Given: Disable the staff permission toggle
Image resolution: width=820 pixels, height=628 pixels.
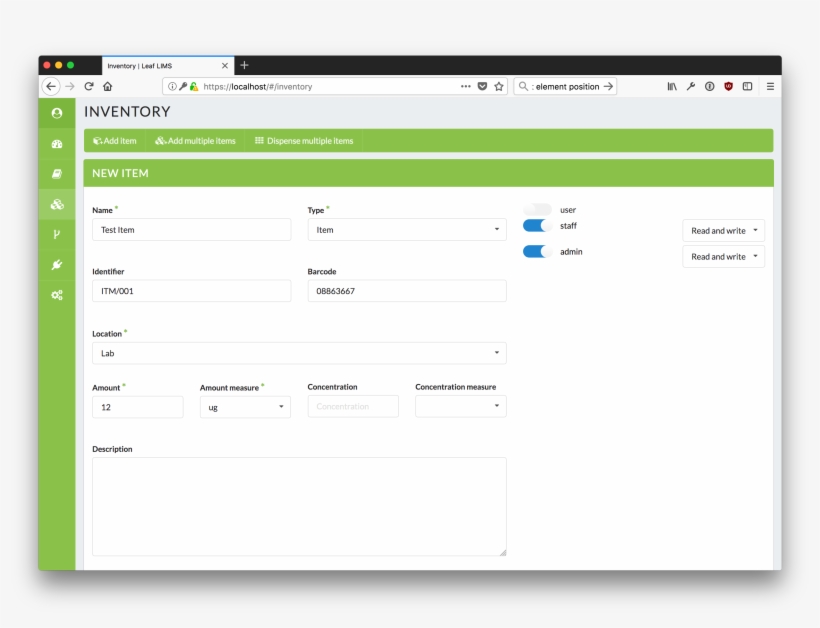Looking at the screenshot, I should pyautogui.click(x=537, y=226).
